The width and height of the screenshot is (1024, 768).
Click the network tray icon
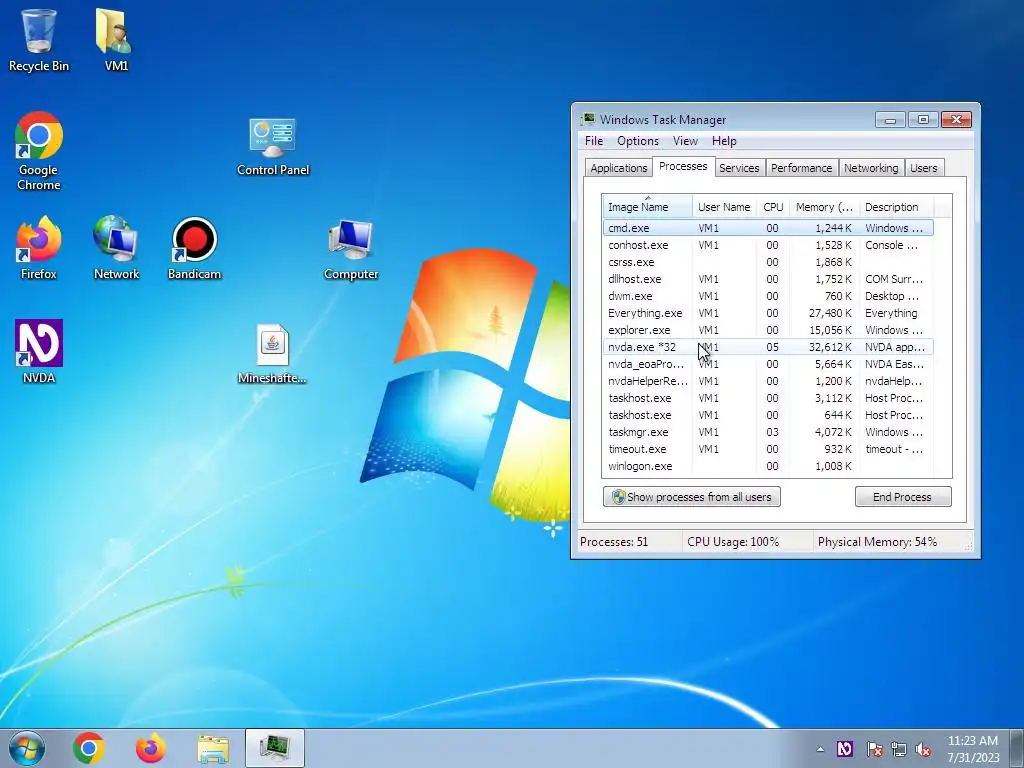[x=899, y=749]
